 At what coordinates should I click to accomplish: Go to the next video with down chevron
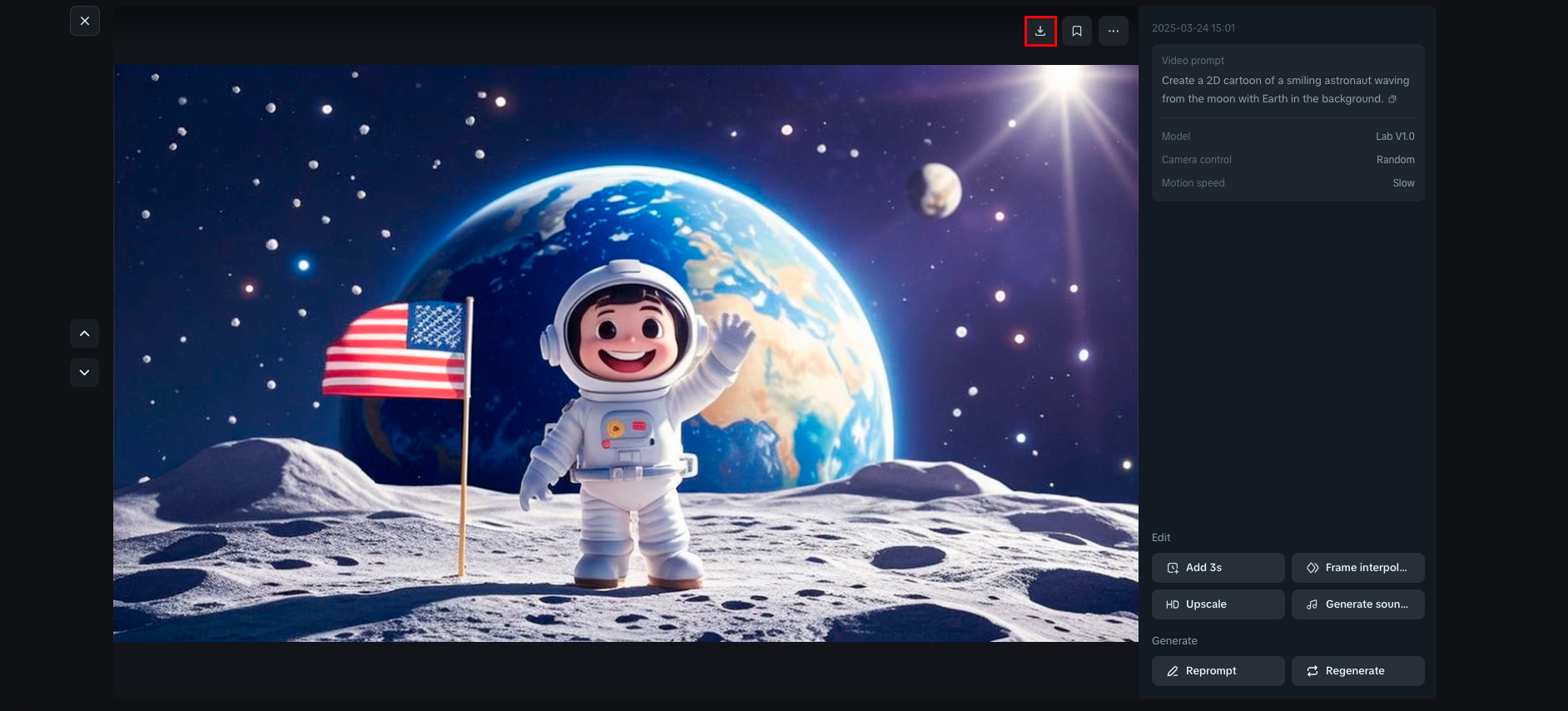tap(84, 372)
